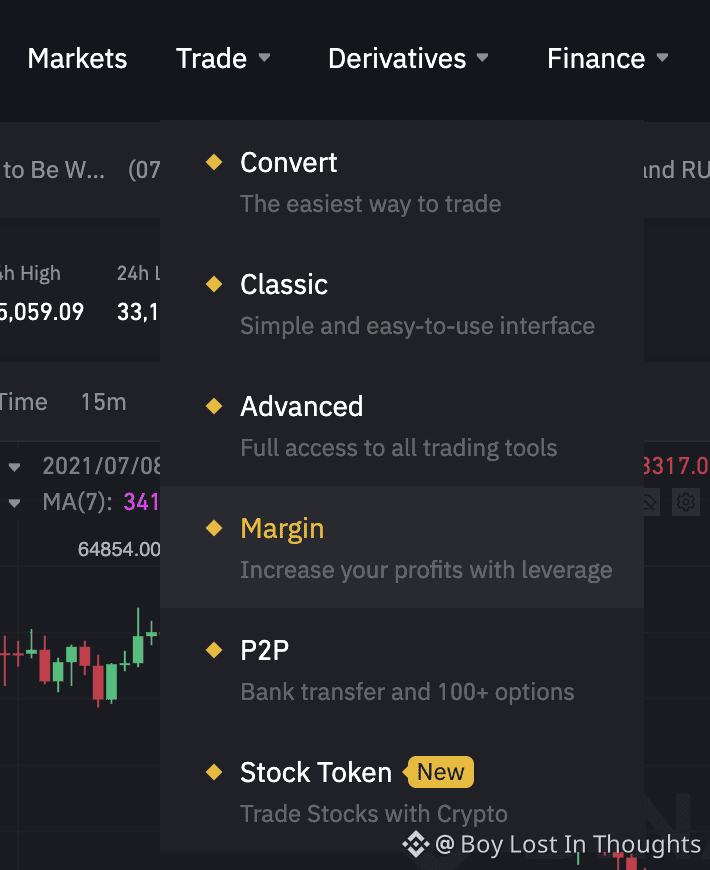Click the diamond bullet next to P2P
Image resolution: width=710 pixels, height=870 pixels.
tap(214, 650)
